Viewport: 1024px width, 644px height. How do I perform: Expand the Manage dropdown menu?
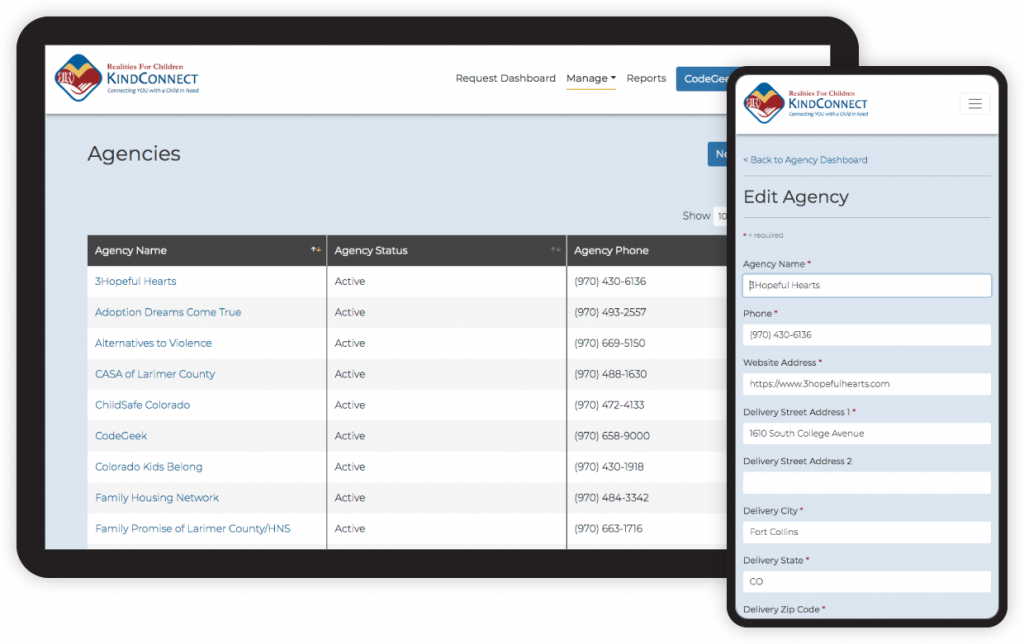pos(590,78)
